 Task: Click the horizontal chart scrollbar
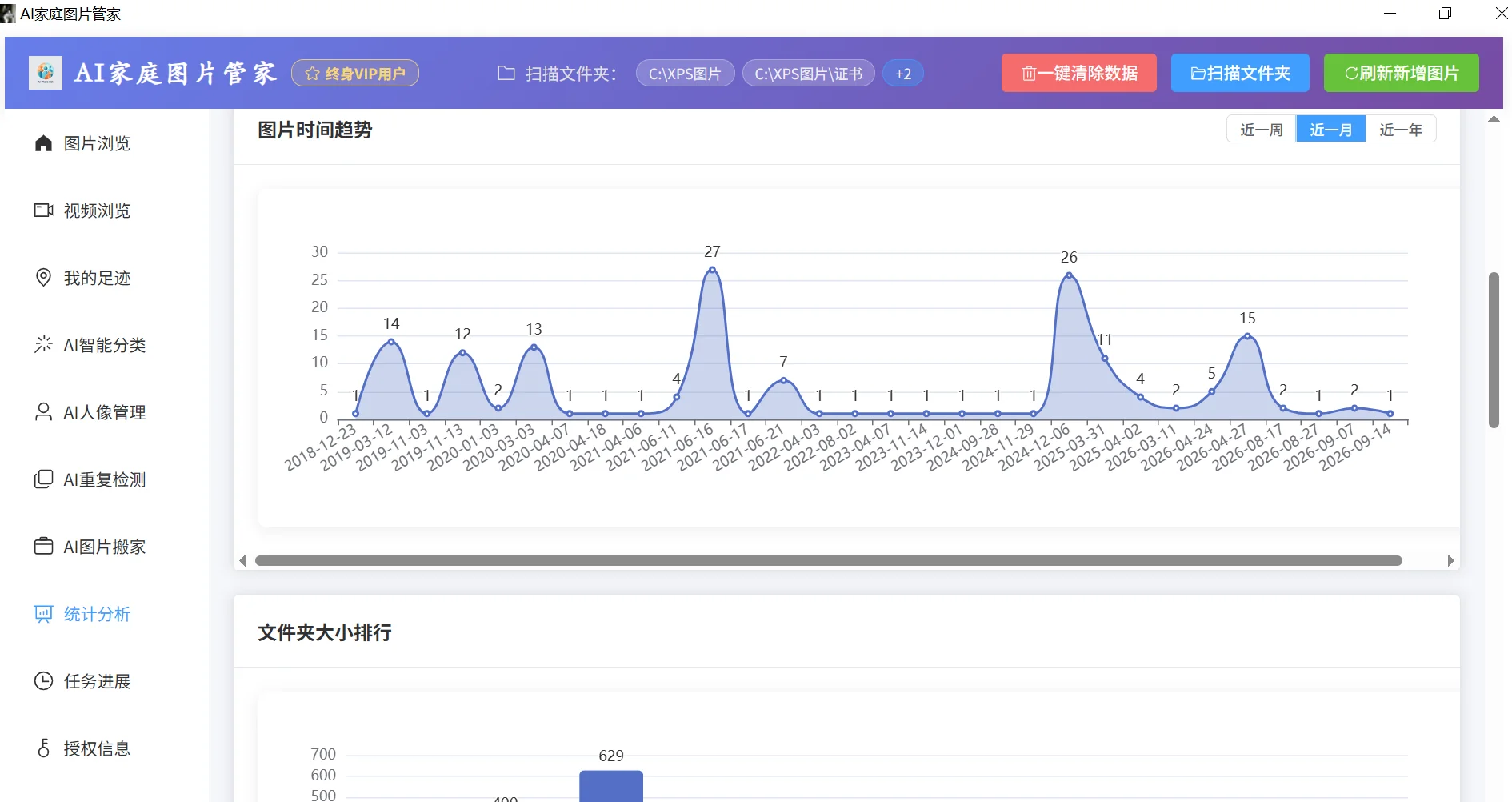pyautogui.click(x=828, y=561)
